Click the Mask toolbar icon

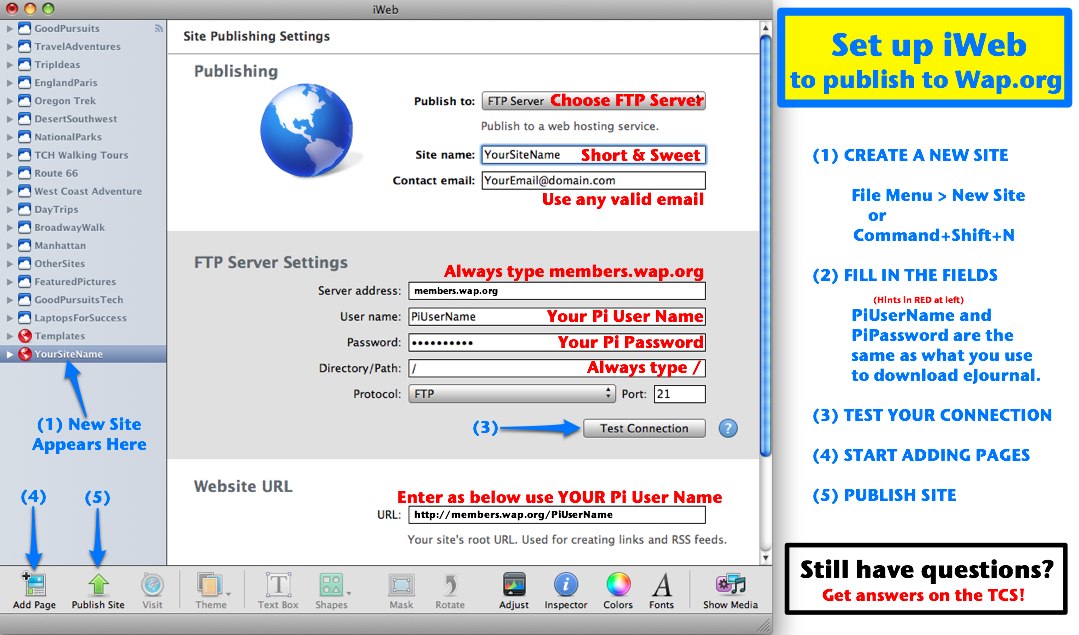point(401,585)
